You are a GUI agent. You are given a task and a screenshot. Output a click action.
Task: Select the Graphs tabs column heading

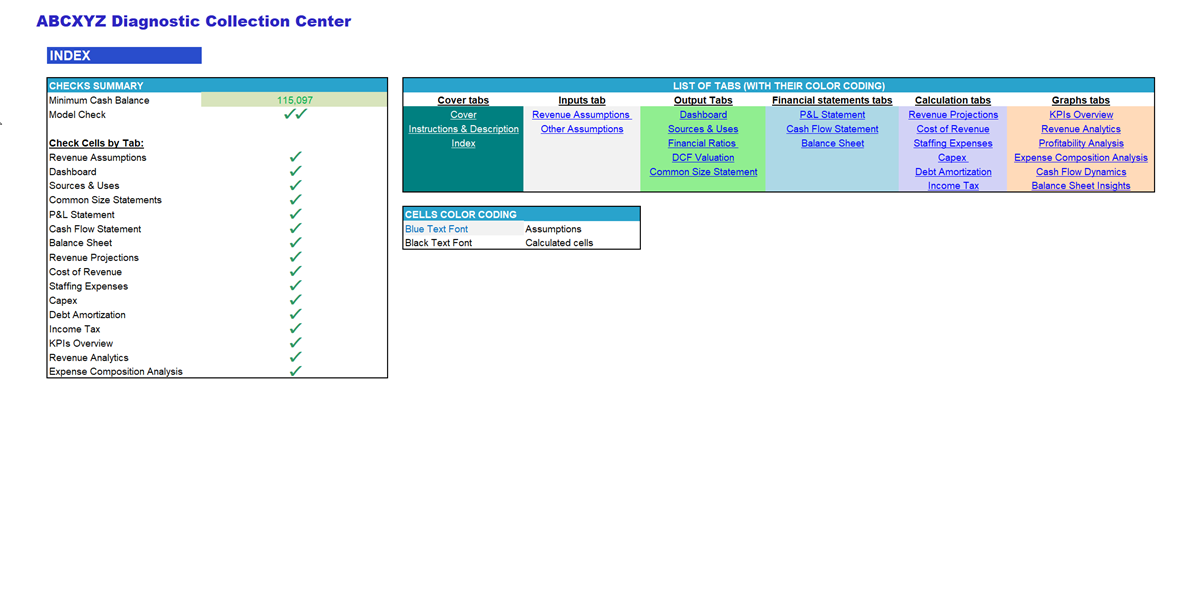pos(1081,100)
